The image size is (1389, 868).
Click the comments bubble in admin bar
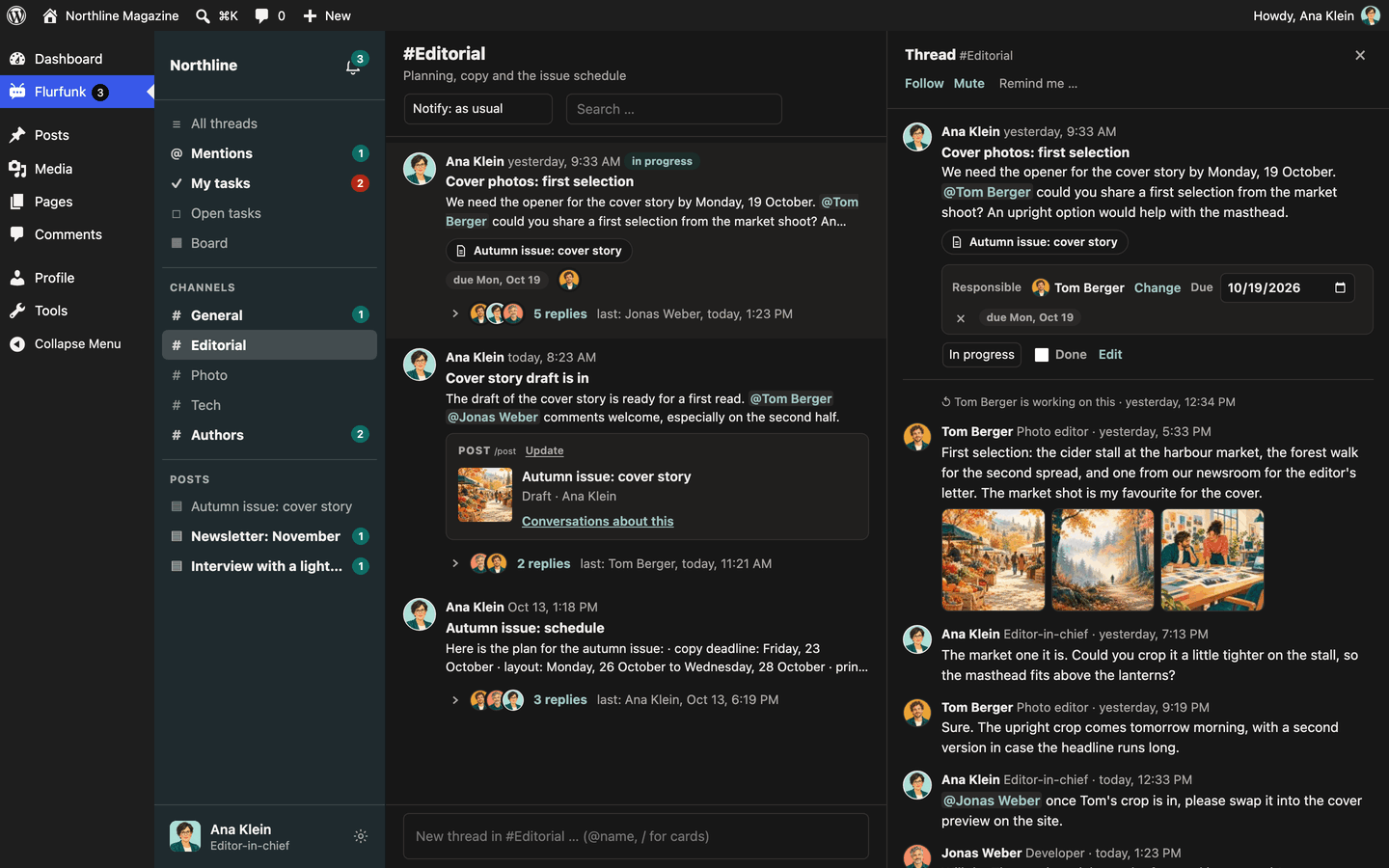click(x=261, y=15)
